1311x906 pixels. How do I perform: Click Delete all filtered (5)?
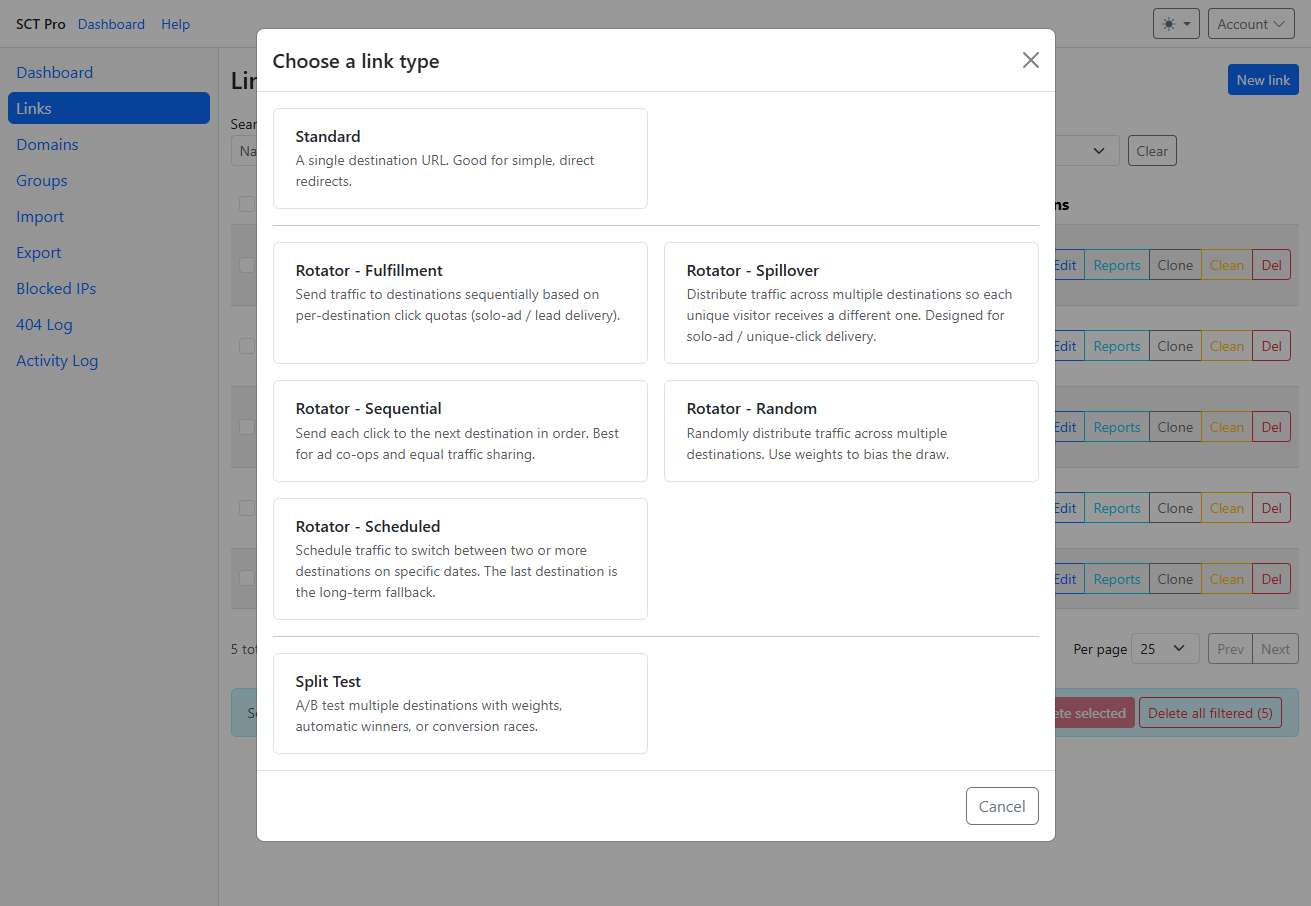[1210, 713]
